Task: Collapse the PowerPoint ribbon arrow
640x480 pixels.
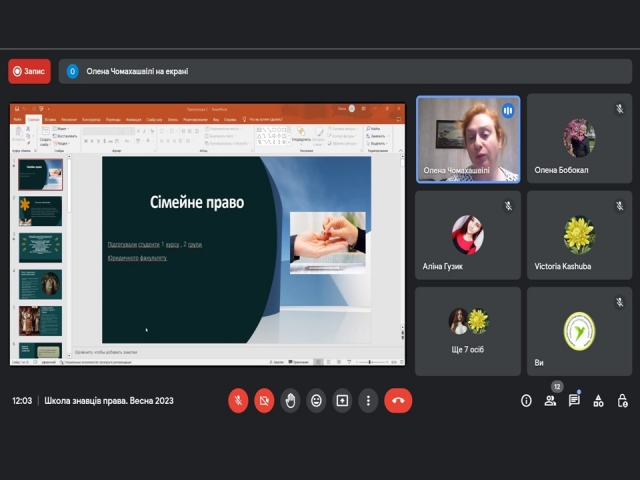Action: click(400, 151)
